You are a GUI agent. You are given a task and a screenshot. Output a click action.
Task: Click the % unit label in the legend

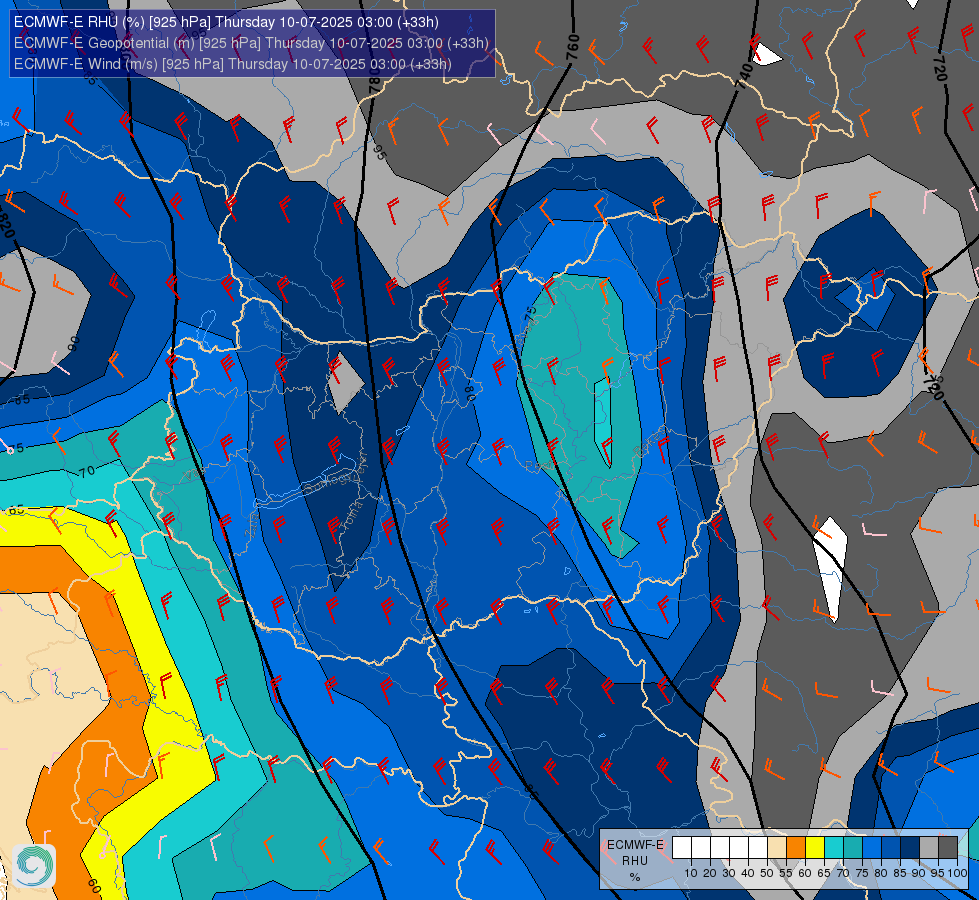[x=635, y=877]
